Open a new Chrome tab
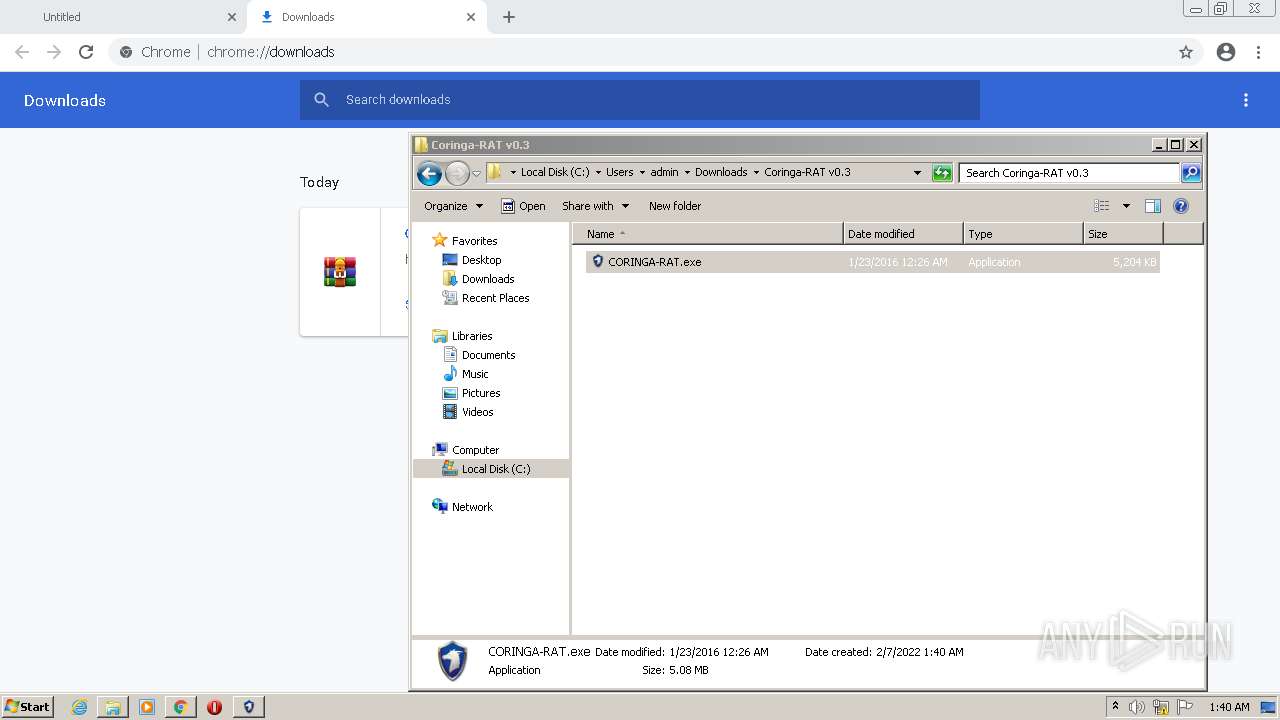Image resolution: width=1280 pixels, height=720 pixels. (509, 17)
